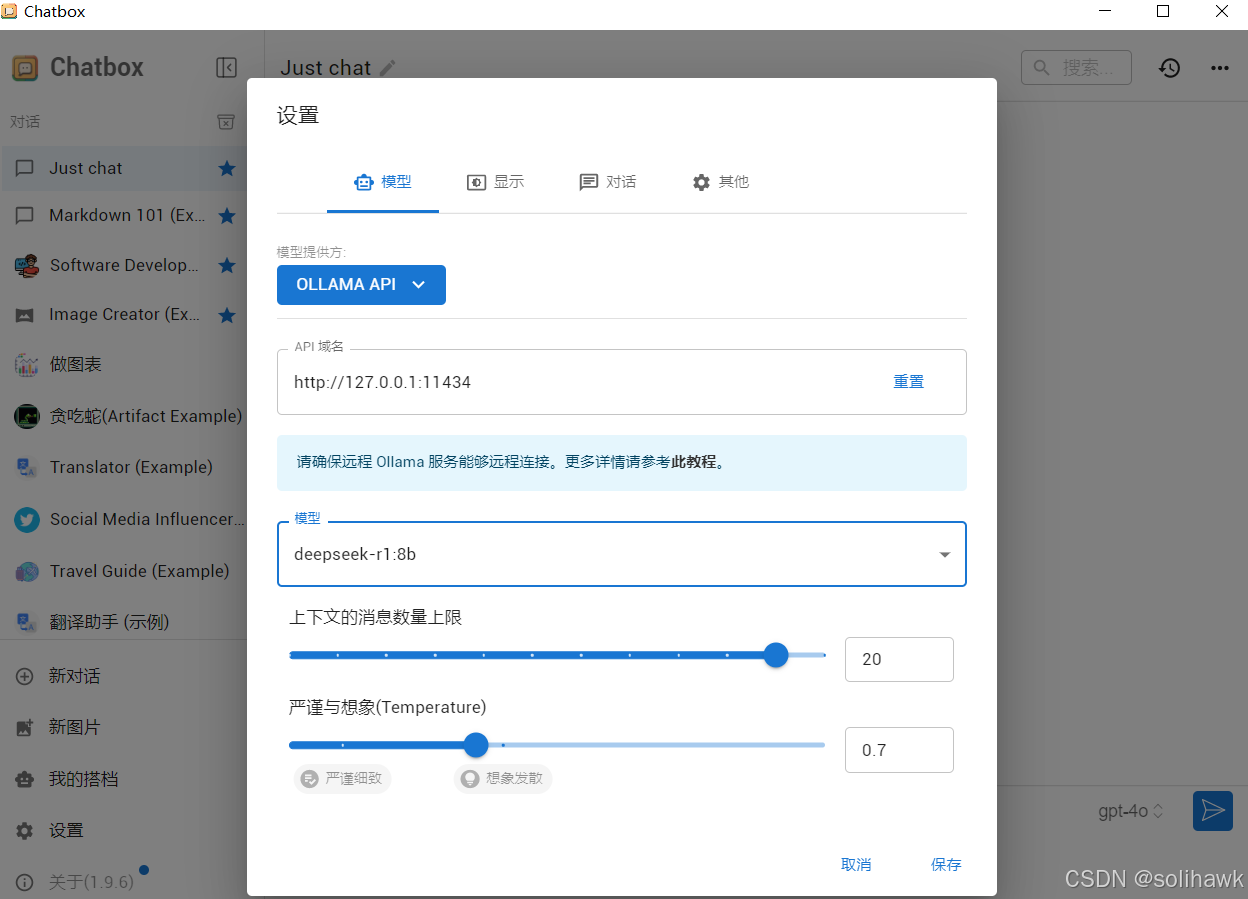The width and height of the screenshot is (1248, 899).
Task: Open the 此教程 tutorial link
Action: point(694,462)
